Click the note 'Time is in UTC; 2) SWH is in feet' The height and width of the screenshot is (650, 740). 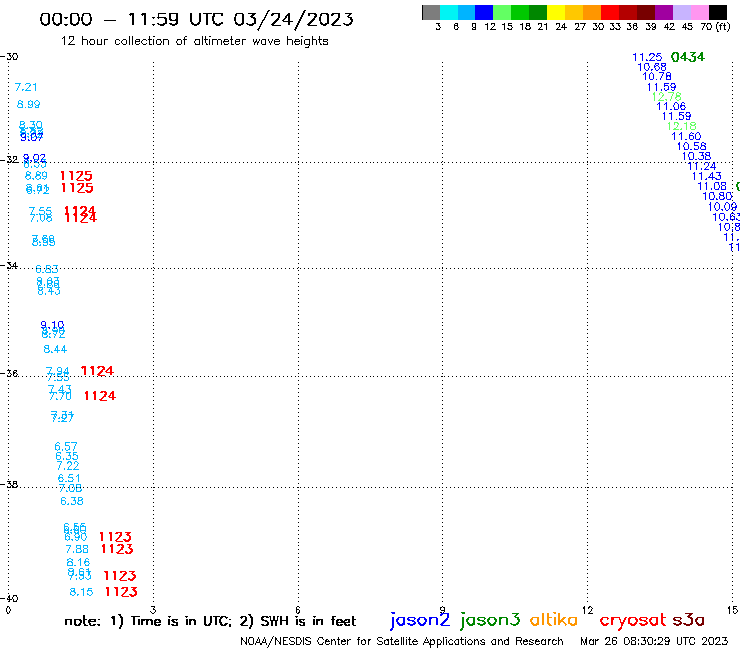pos(243,621)
